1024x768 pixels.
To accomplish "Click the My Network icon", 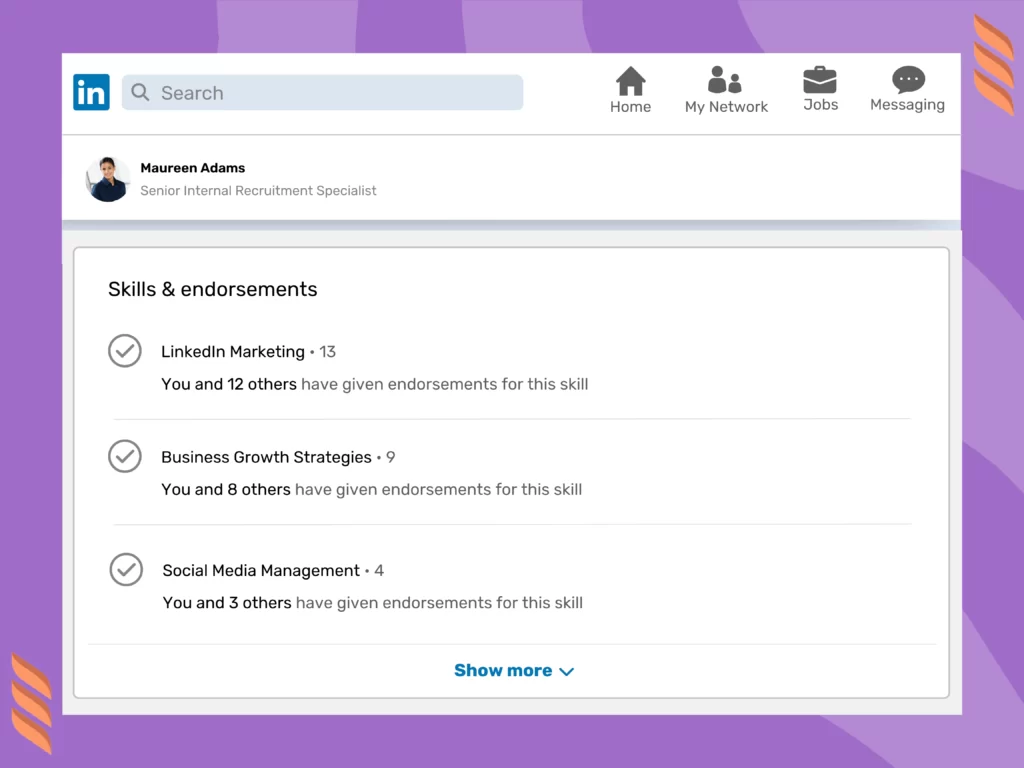I will click(726, 80).
